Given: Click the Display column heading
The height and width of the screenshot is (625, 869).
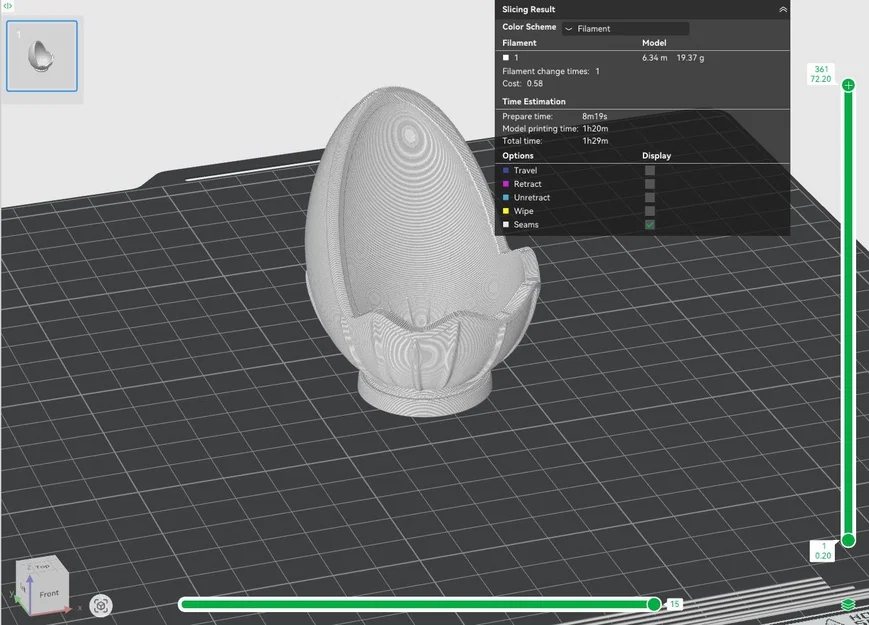Looking at the screenshot, I should tap(656, 156).
